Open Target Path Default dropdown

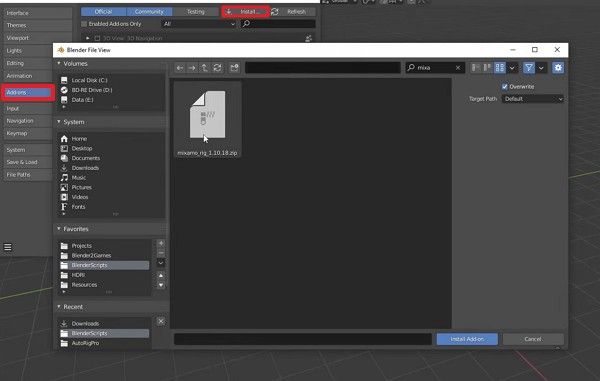tap(533, 99)
